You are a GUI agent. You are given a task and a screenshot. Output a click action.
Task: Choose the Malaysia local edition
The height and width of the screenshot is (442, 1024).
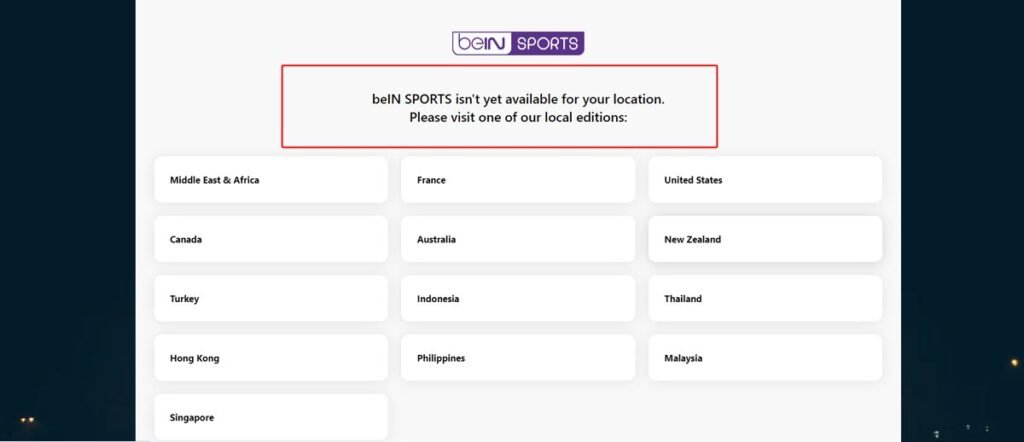pos(765,358)
